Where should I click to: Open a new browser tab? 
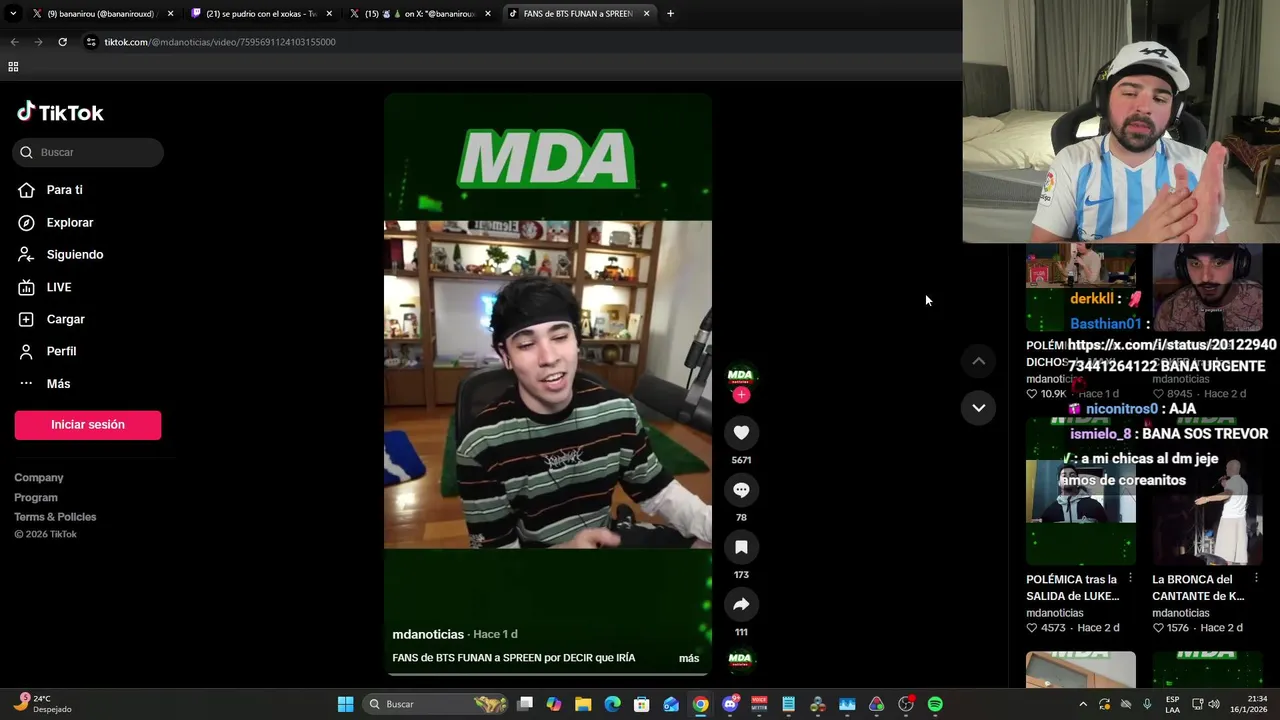coord(670,14)
